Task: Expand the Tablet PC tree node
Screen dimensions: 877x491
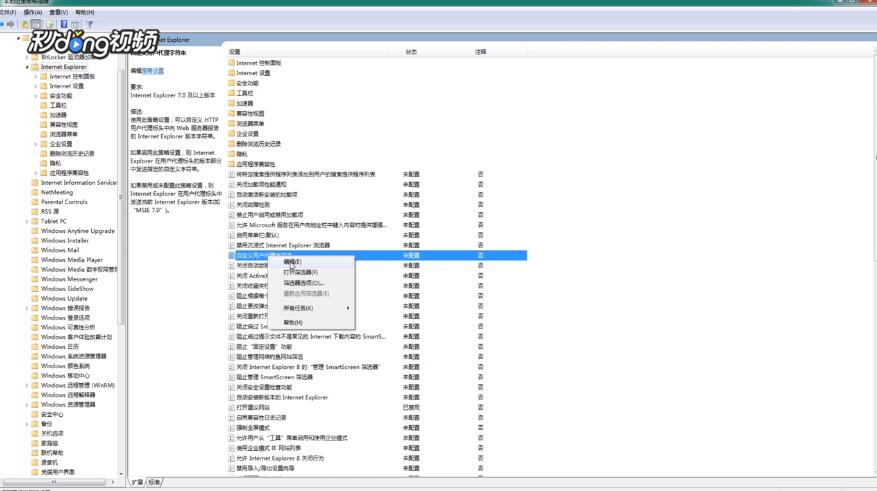Action: coord(27,221)
